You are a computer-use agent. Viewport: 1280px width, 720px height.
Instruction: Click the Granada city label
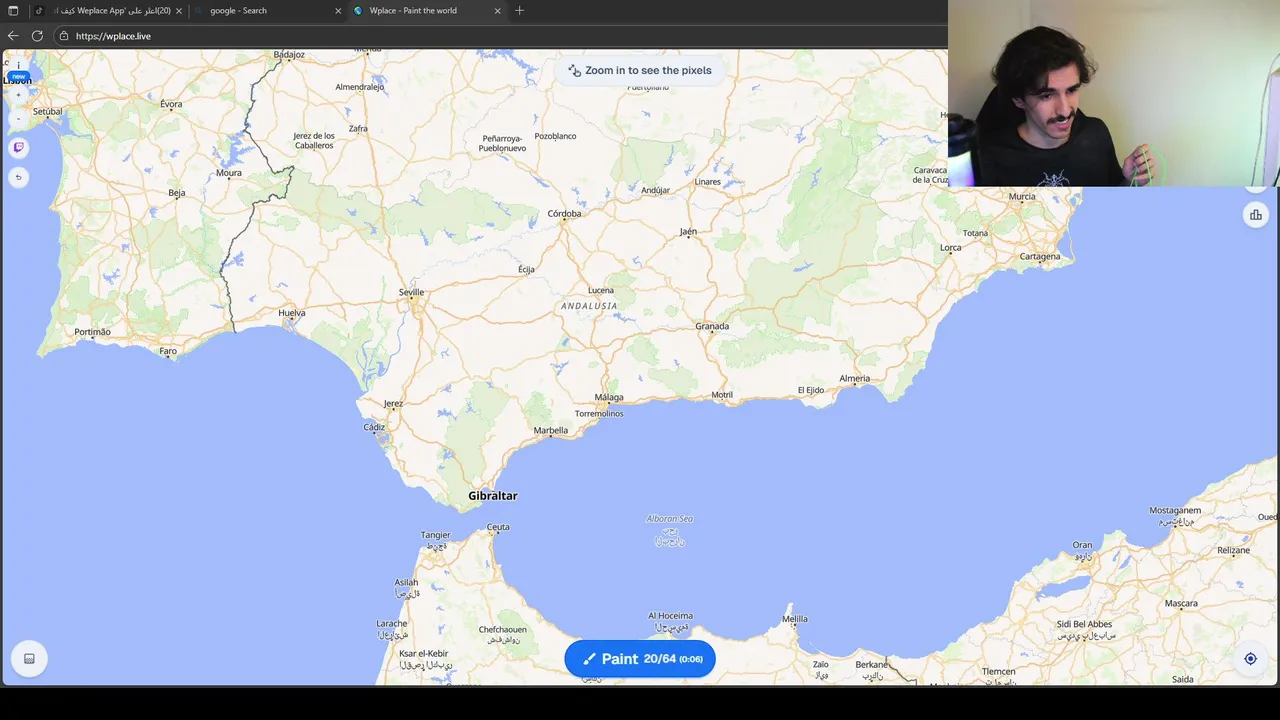click(x=712, y=326)
